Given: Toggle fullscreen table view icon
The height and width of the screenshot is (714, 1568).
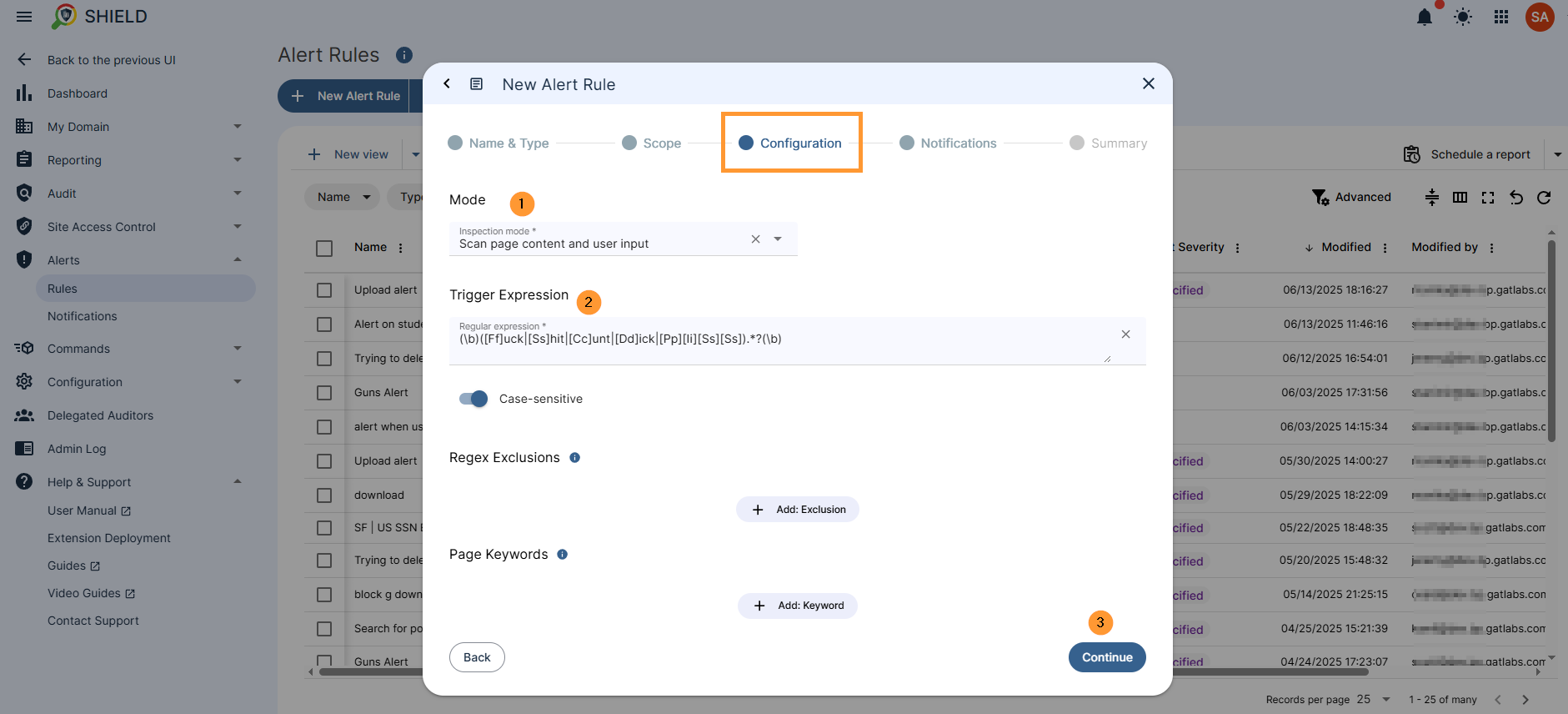Looking at the screenshot, I should click(x=1488, y=197).
